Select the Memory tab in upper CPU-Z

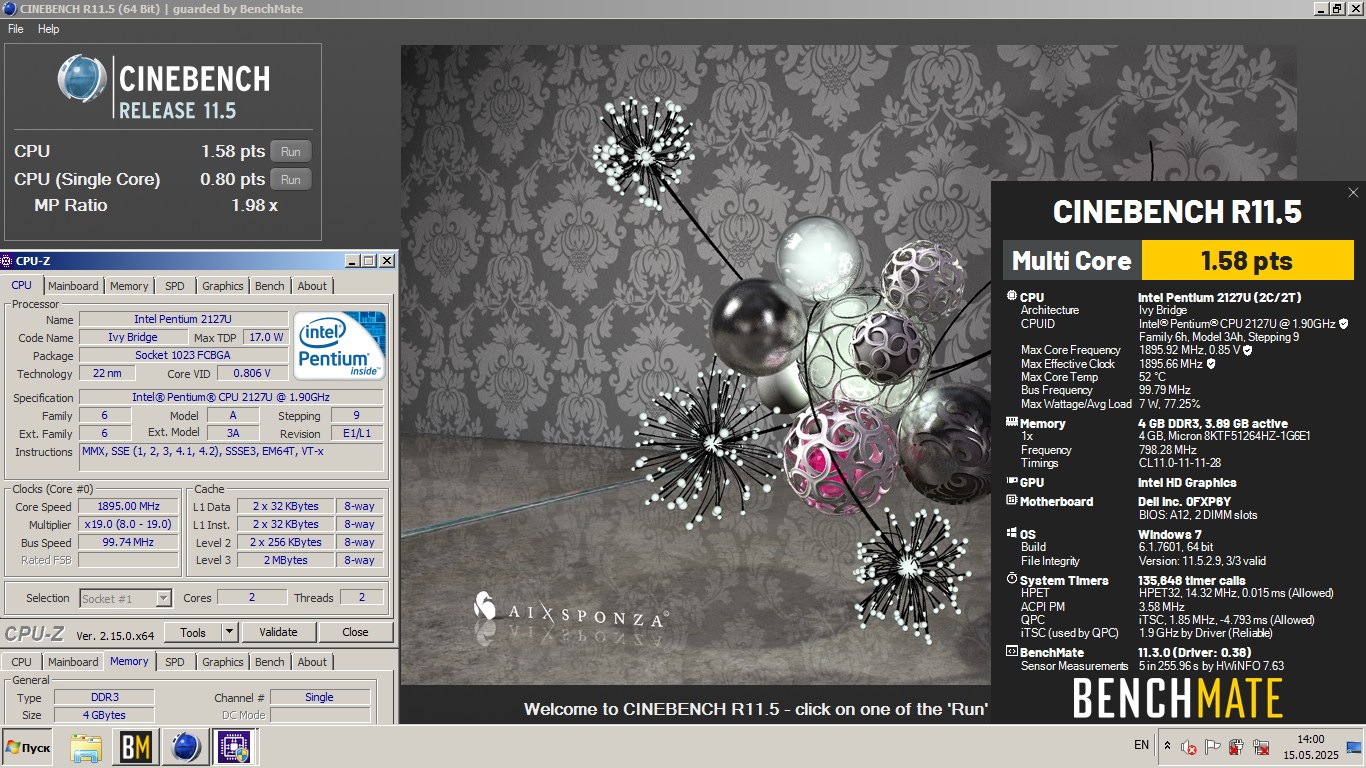[129, 286]
